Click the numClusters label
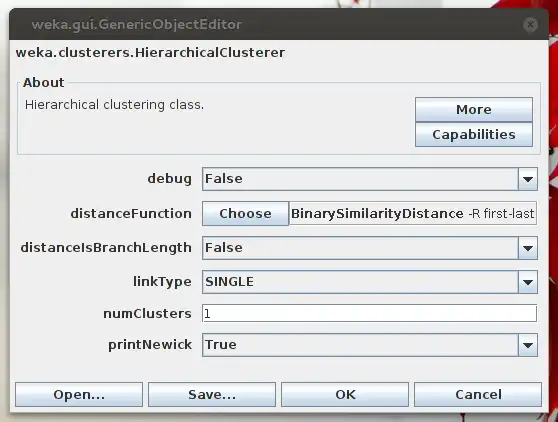Viewport: 558px width, 422px height. [147, 314]
